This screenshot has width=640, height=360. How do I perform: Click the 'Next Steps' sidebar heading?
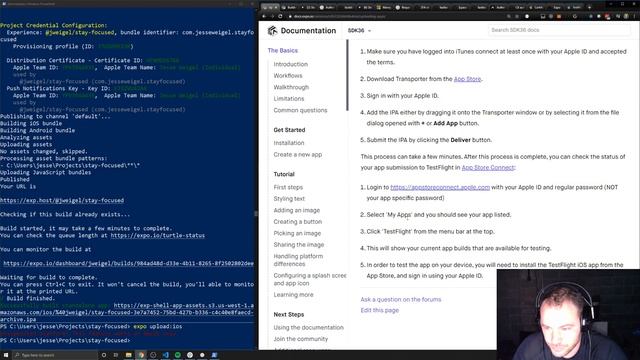tap(289, 315)
